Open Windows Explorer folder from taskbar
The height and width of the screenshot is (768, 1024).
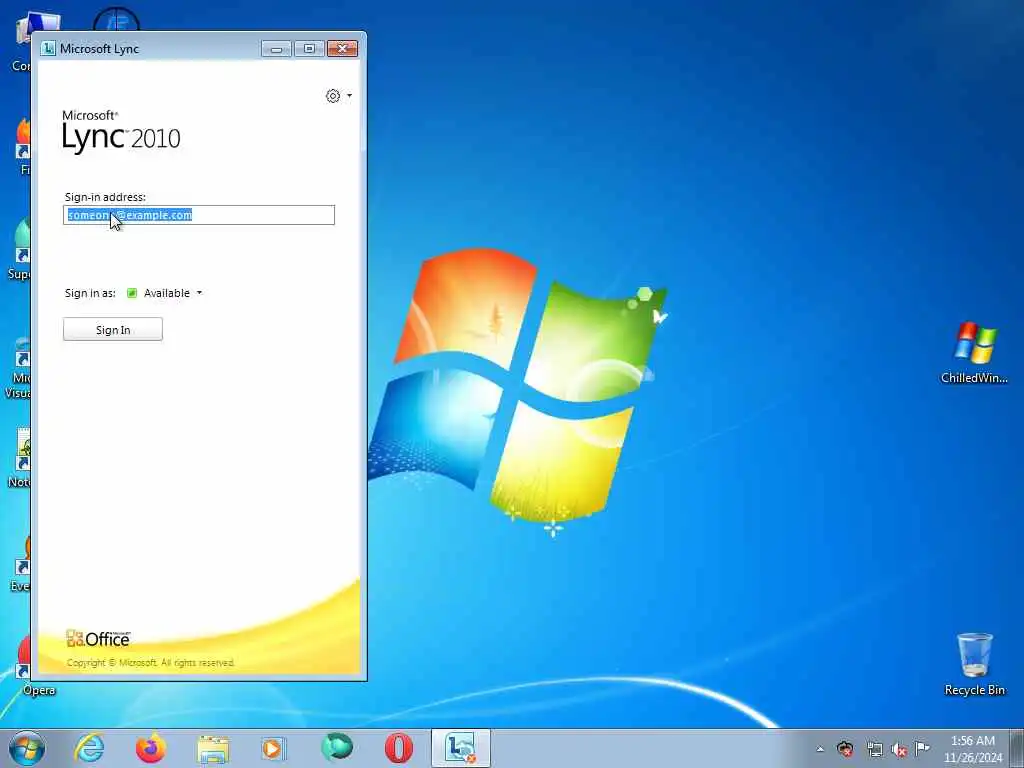(x=213, y=748)
